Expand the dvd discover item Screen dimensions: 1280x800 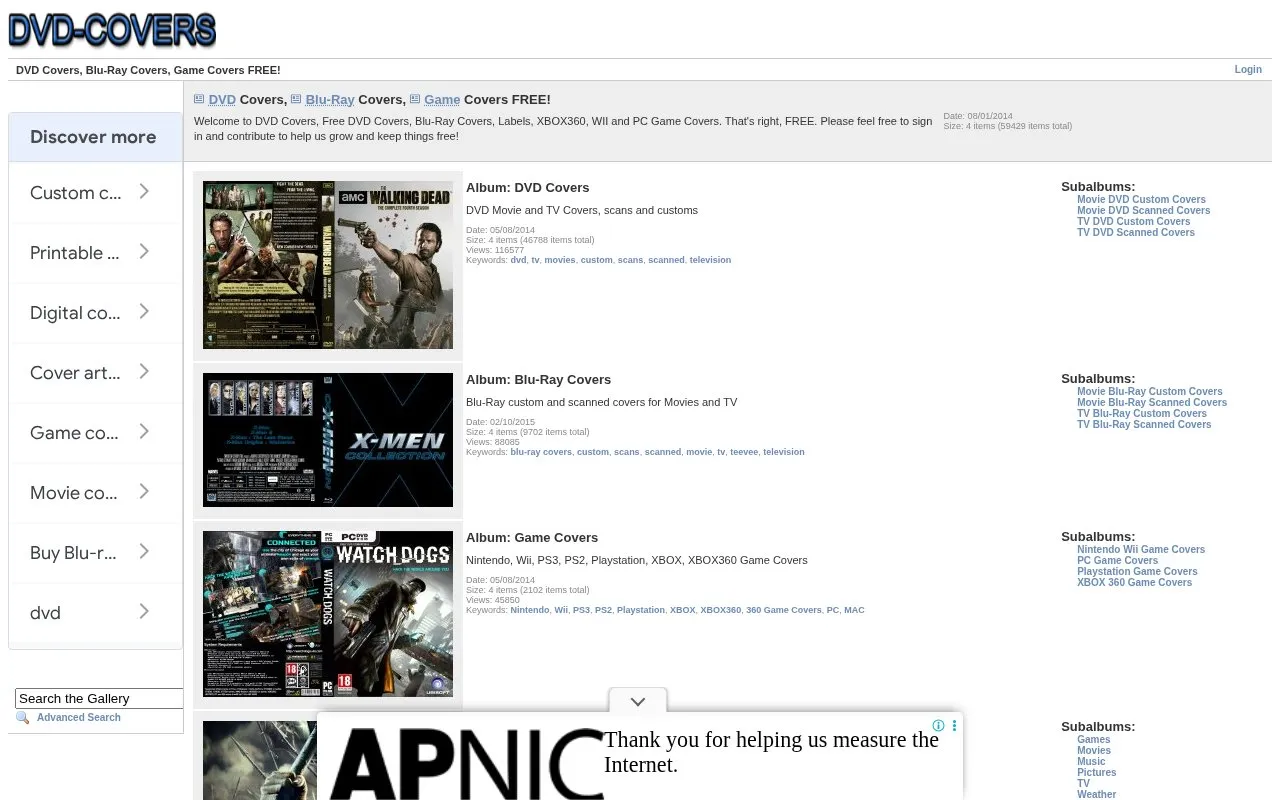tap(95, 612)
